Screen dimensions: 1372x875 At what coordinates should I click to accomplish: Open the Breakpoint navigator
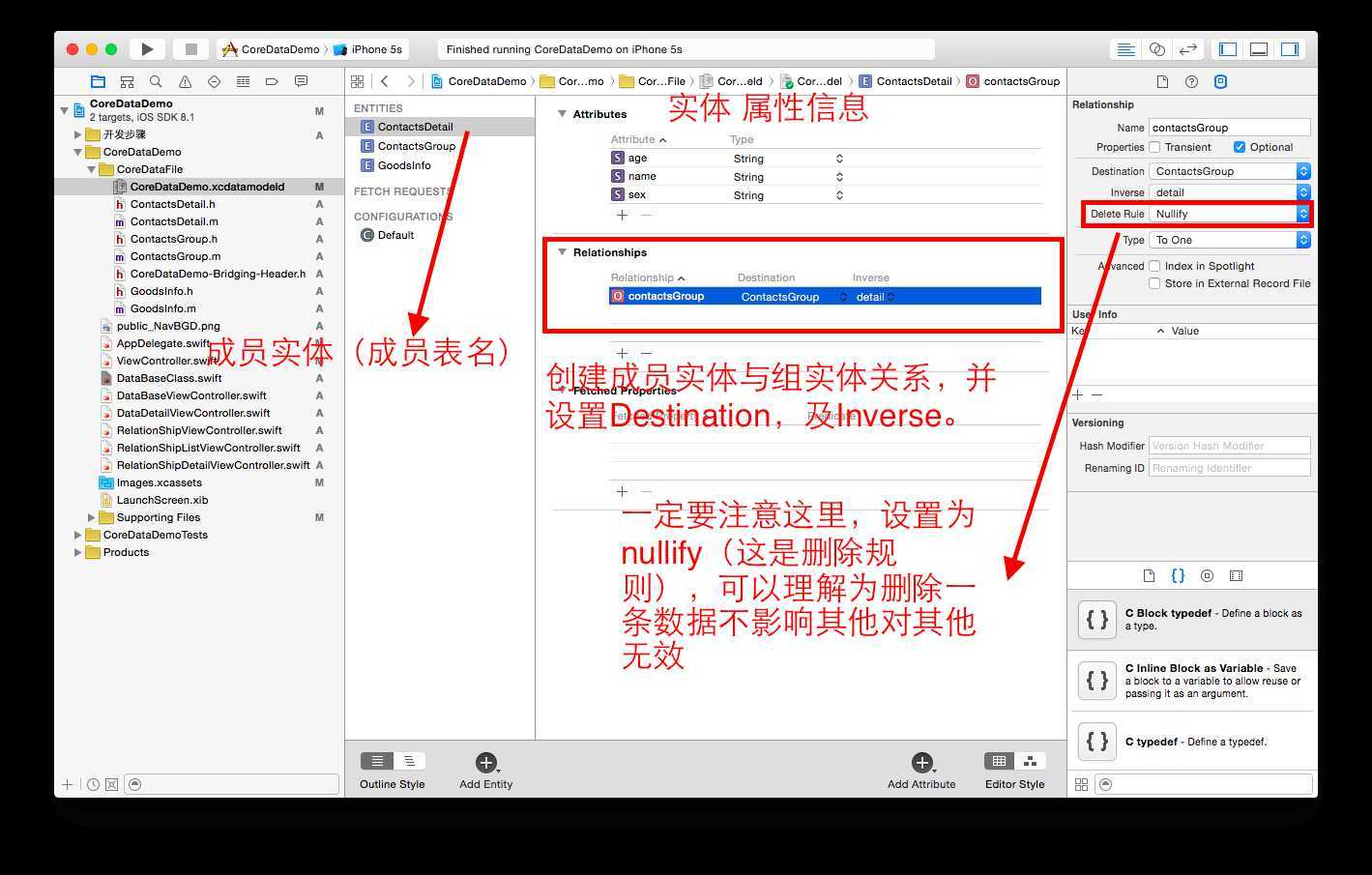(x=272, y=81)
